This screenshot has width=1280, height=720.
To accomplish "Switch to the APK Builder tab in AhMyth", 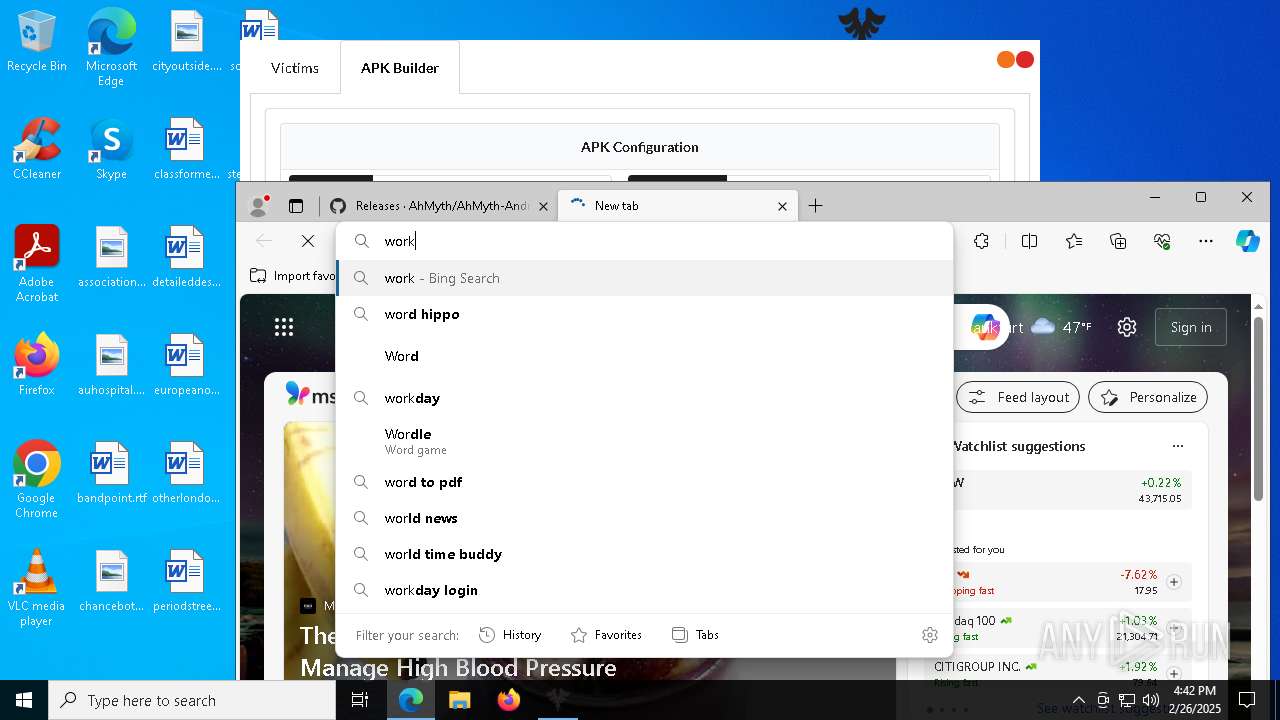I will click(400, 68).
